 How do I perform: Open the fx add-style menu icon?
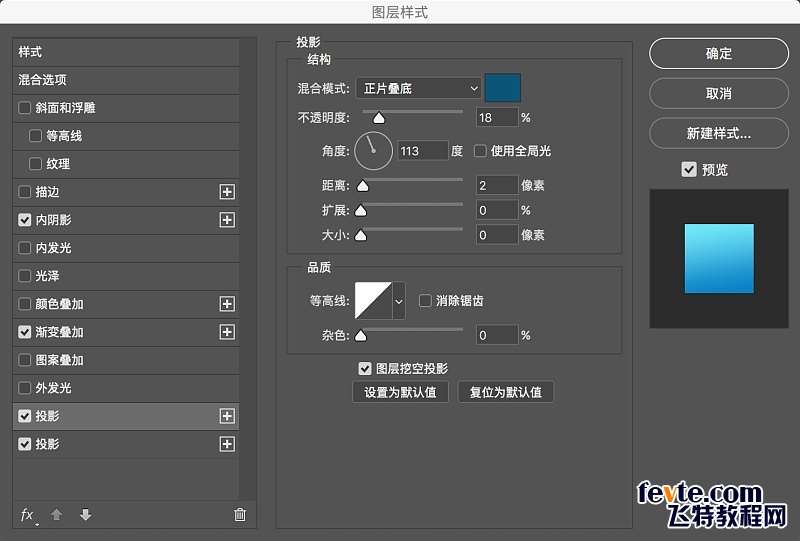pos(28,515)
